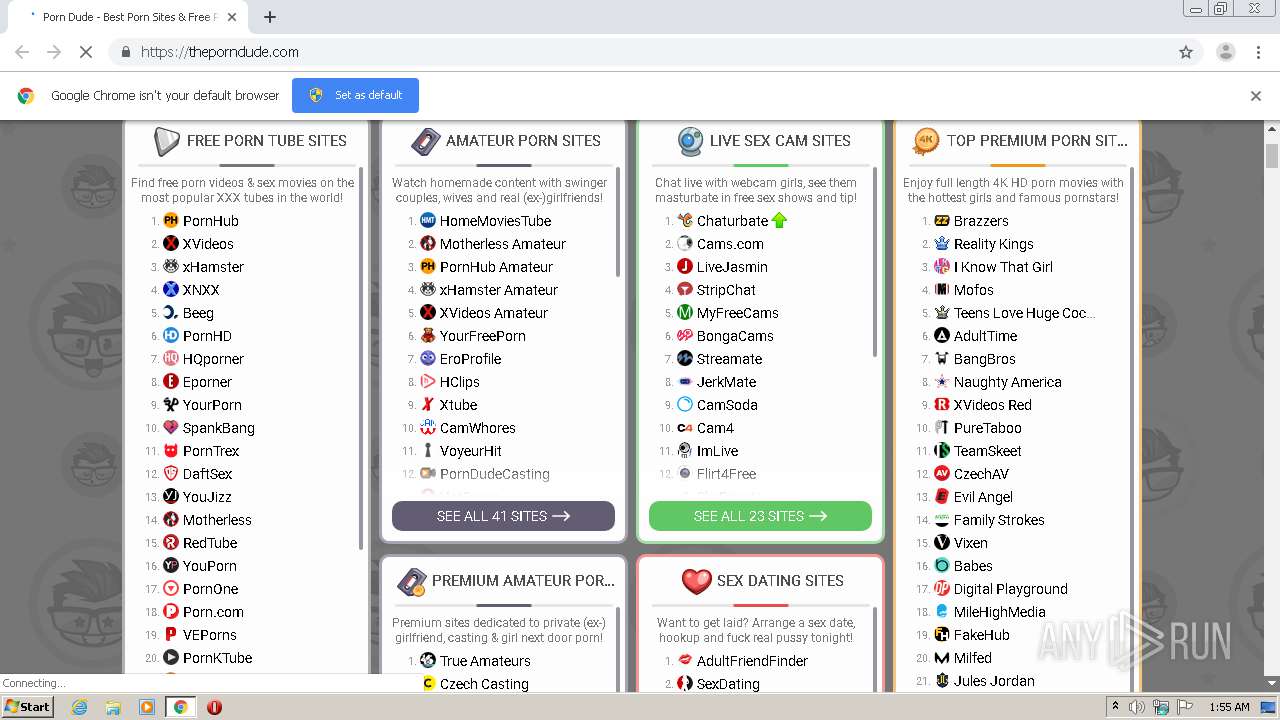Click the Live Sex Cam Sites list scrollbar
Viewport: 1280px width, 720px height.
(x=875, y=262)
